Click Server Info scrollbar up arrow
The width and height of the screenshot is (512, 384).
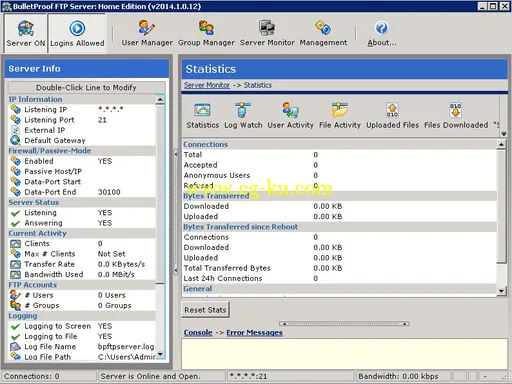[x=160, y=100]
